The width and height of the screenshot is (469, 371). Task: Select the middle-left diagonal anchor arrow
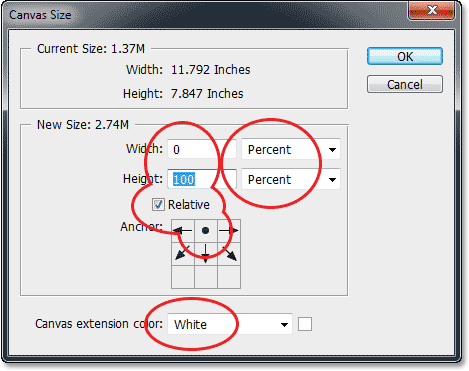[x=183, y=254]
